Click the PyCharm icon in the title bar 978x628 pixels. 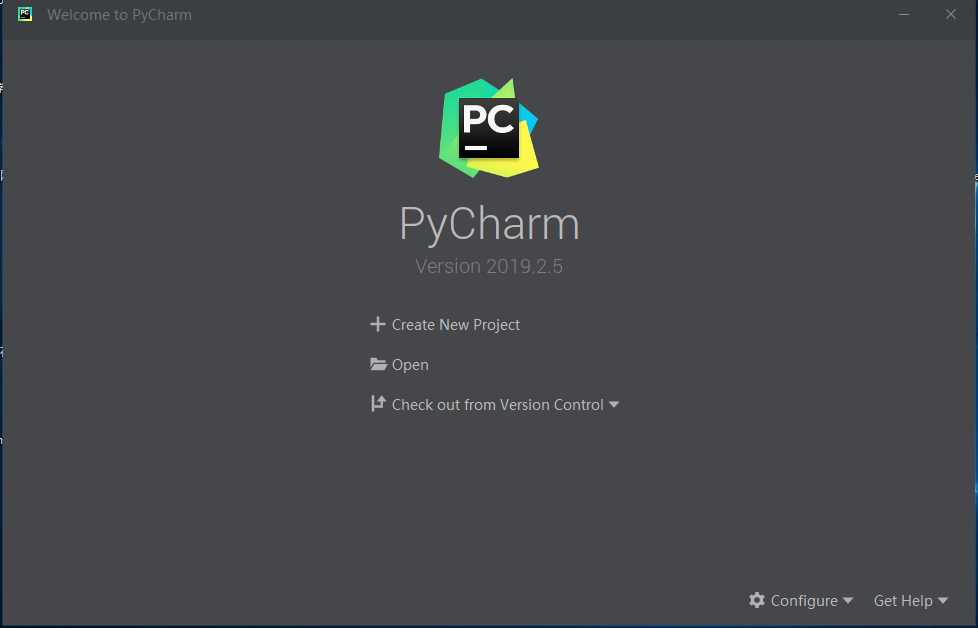tap(25, 15)
